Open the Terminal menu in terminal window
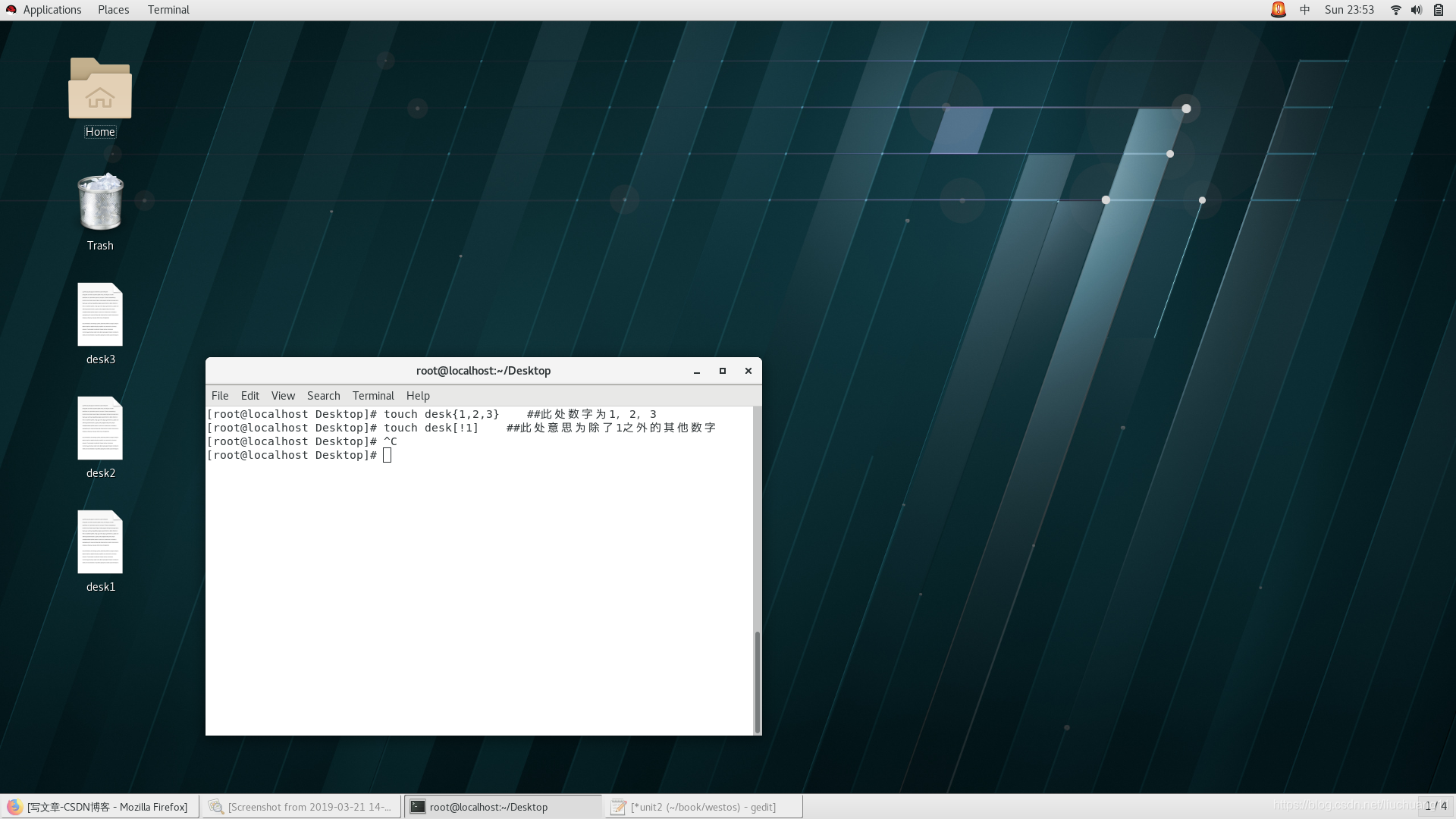Image resolution: width=1456 pixels, height=819 pixels. click(373, 396)
